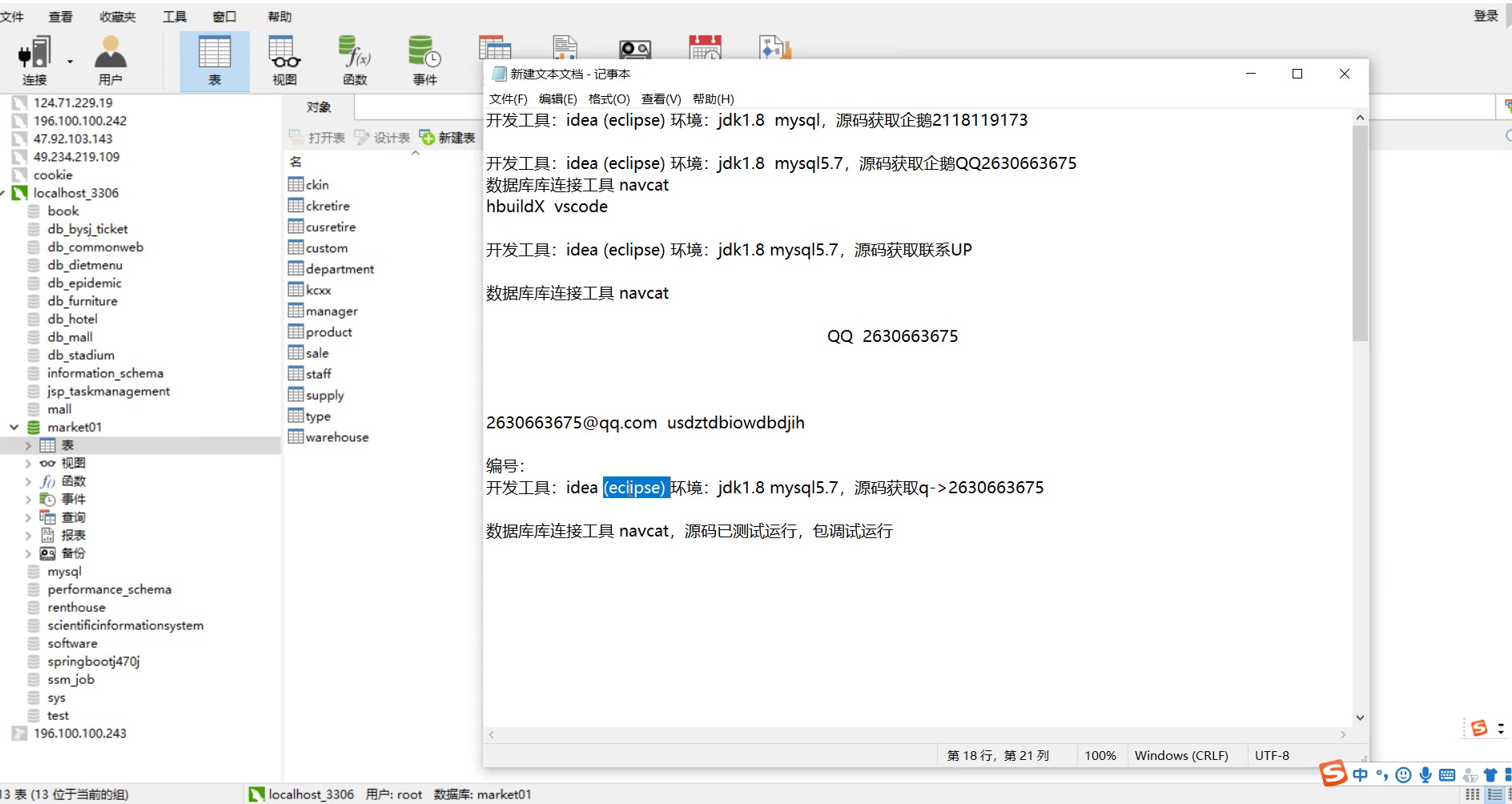
Task: Click the query icon in Navicat toolbar
Action: pos(495,46)
